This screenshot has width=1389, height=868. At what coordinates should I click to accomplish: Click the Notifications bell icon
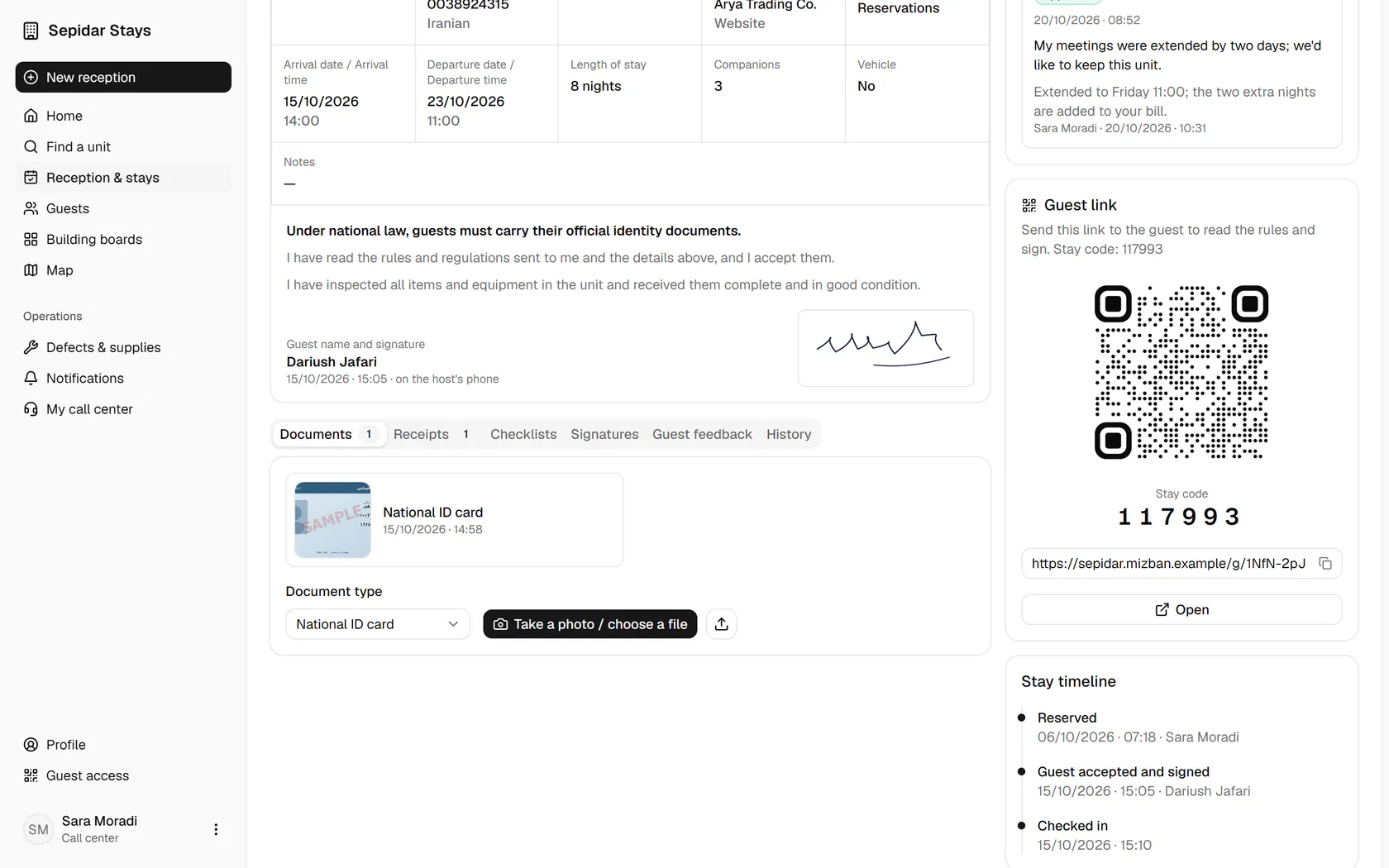pyautogui.click(x=31, y=378)
